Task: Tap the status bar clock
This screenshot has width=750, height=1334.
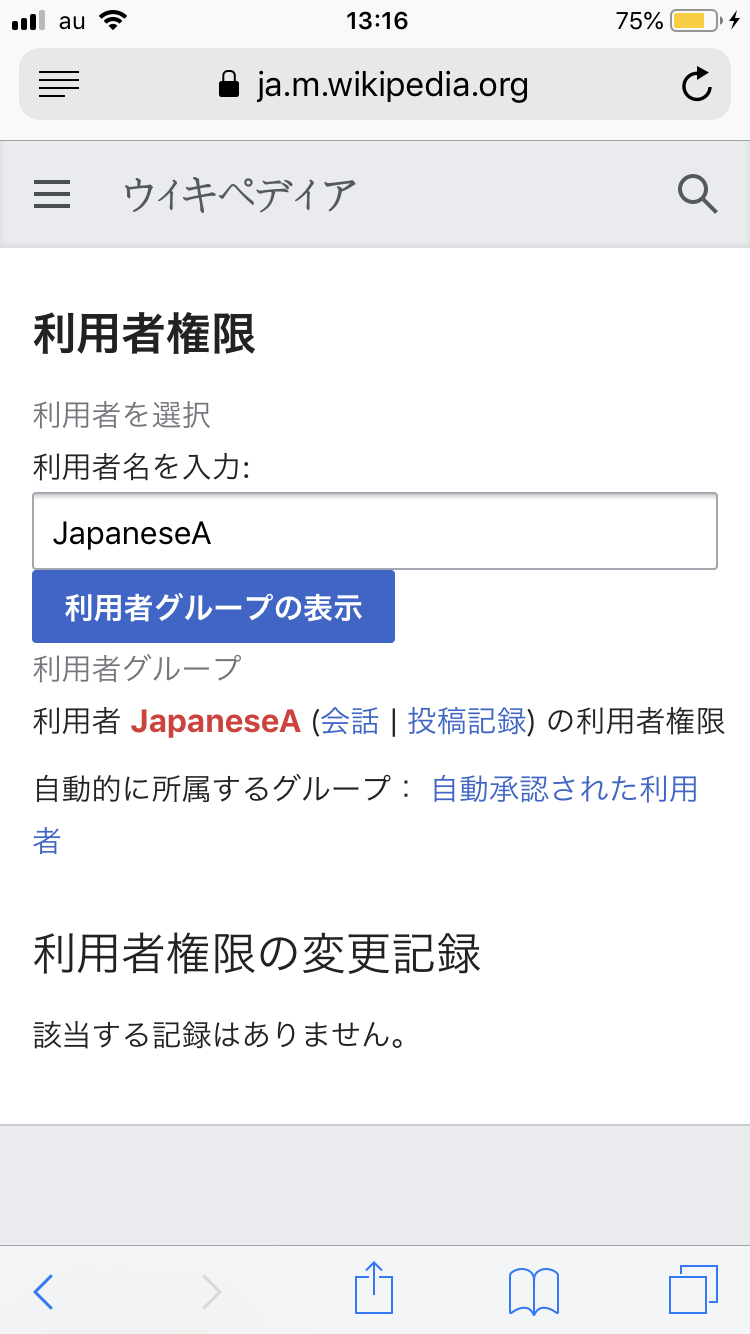Action: point(376,21)
